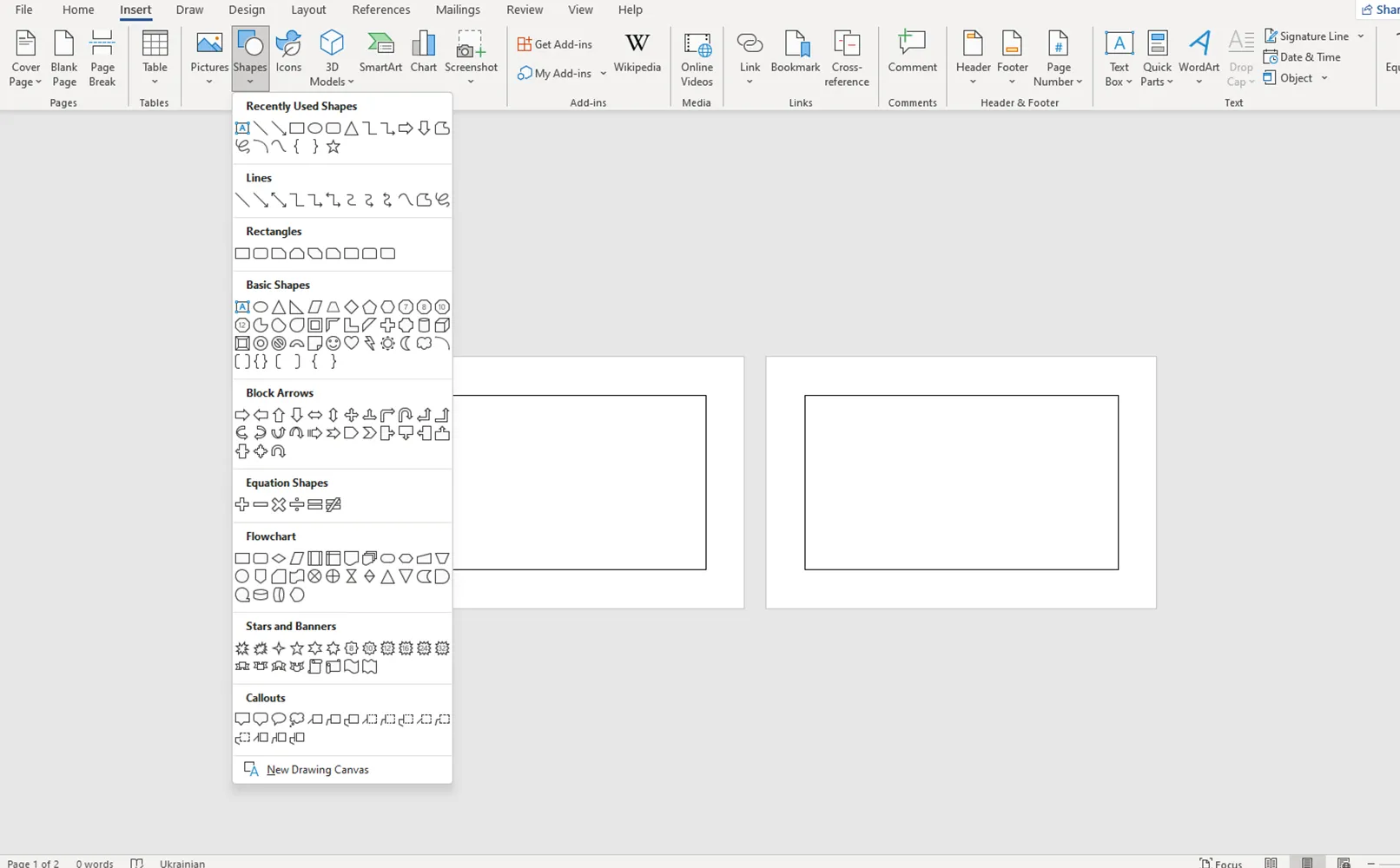Select the Cloud thought bubble callout
This screenshot has width=1400, height=868.
tap(297, 720)
